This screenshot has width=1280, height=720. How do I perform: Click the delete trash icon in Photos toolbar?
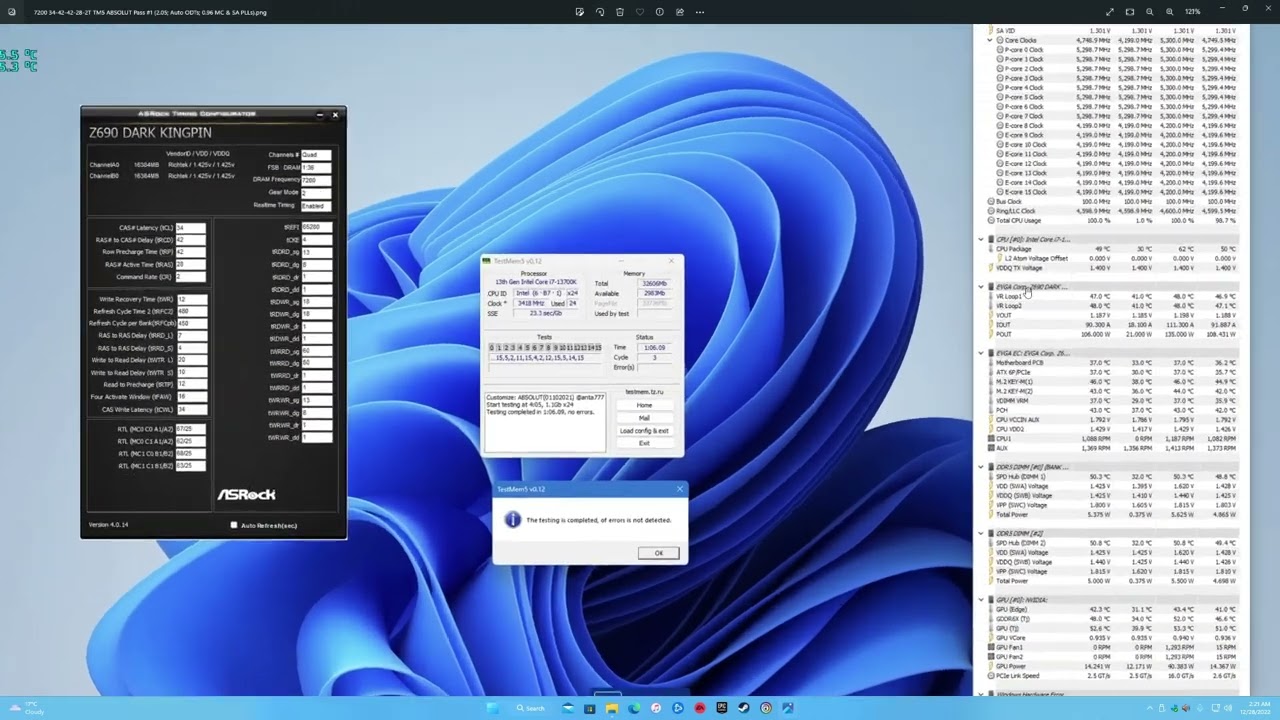coord(620,12)
